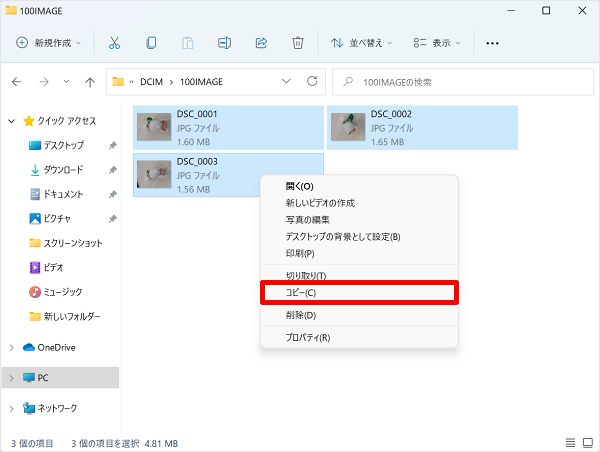Click the Cut scissors icon in toolbar
The height and width of the screenshot is (452, 600).
point(114,43)
